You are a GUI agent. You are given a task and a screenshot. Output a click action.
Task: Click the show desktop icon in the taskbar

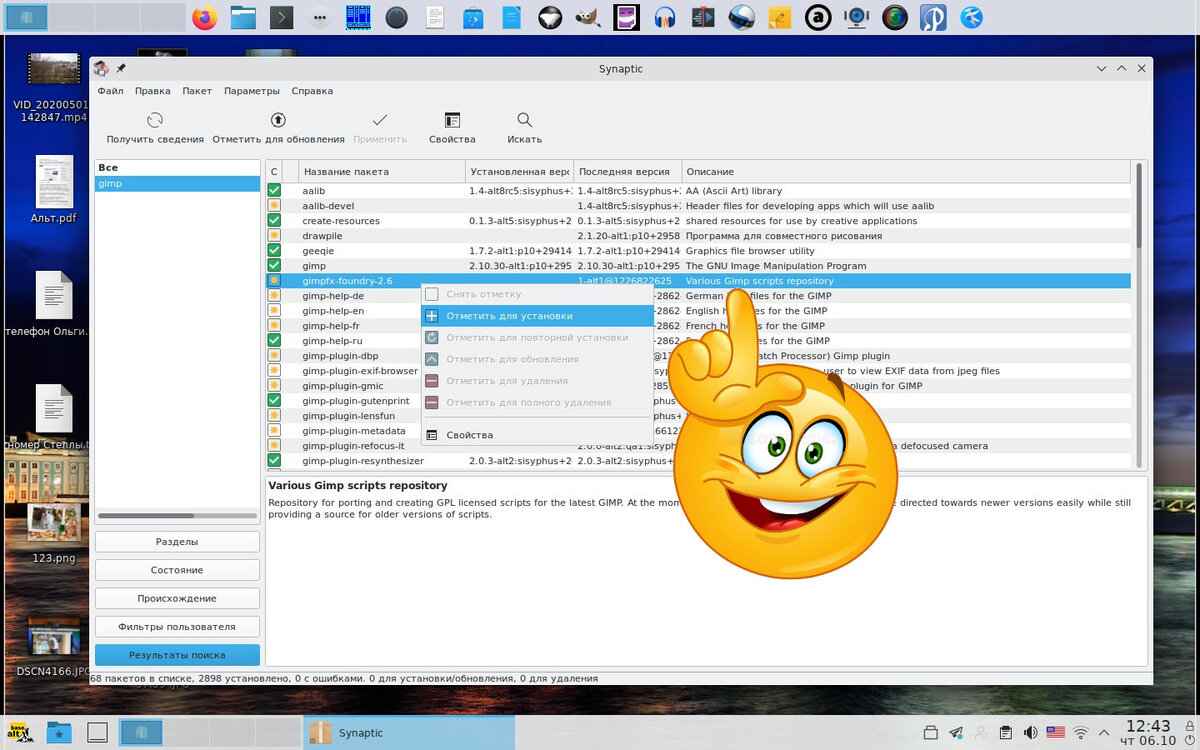coord(97,732)
